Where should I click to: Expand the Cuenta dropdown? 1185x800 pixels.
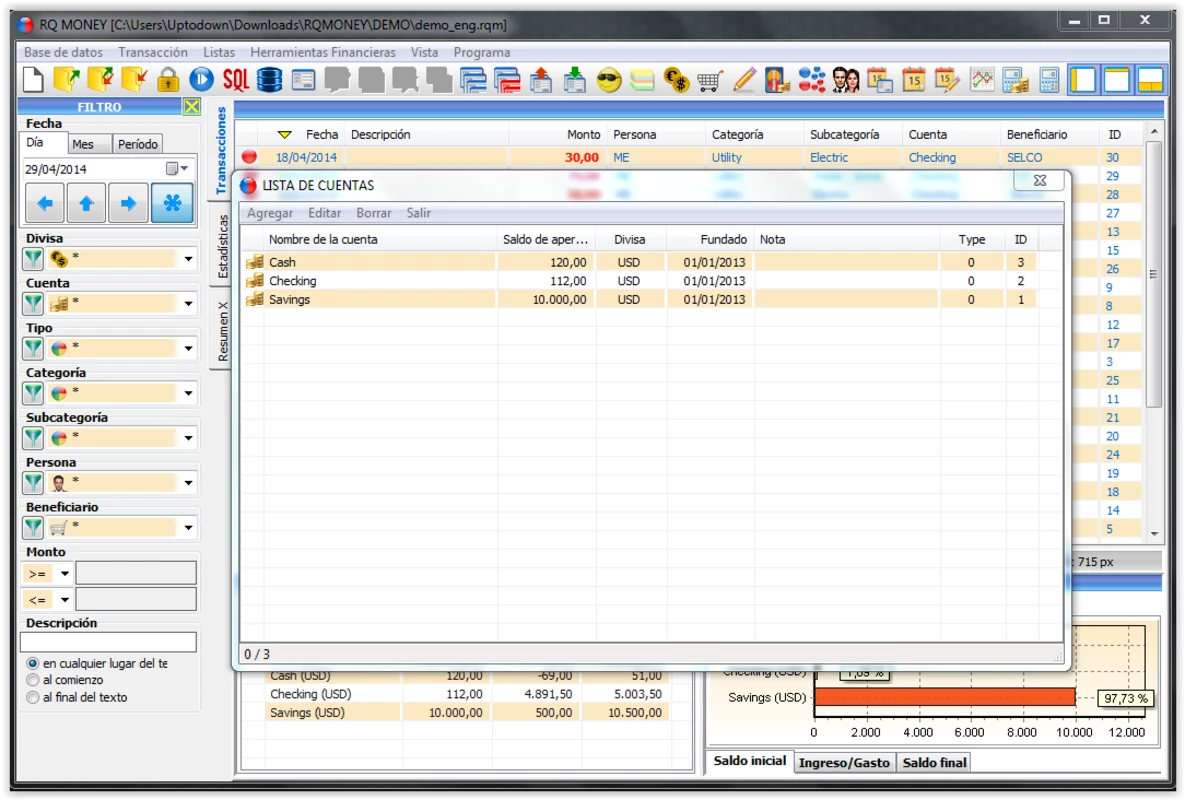[188, 304]
